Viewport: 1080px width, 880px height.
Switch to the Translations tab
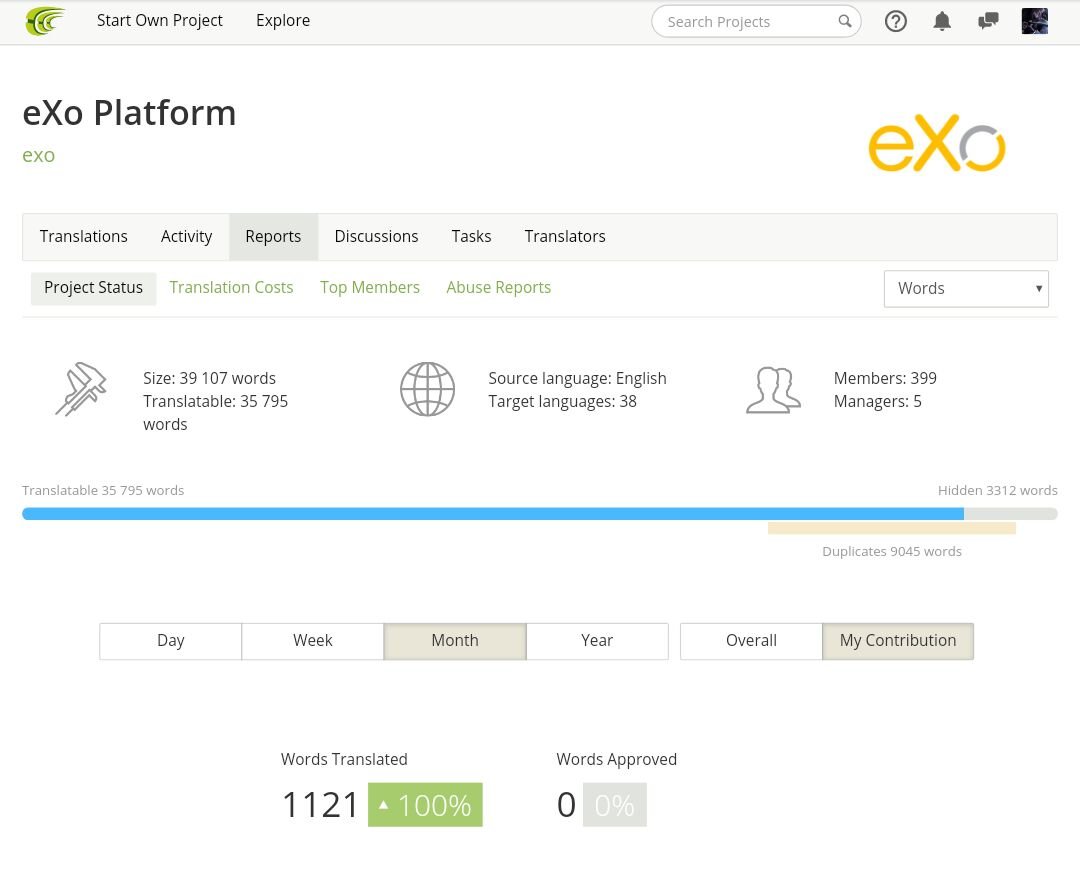pos(83,236)
